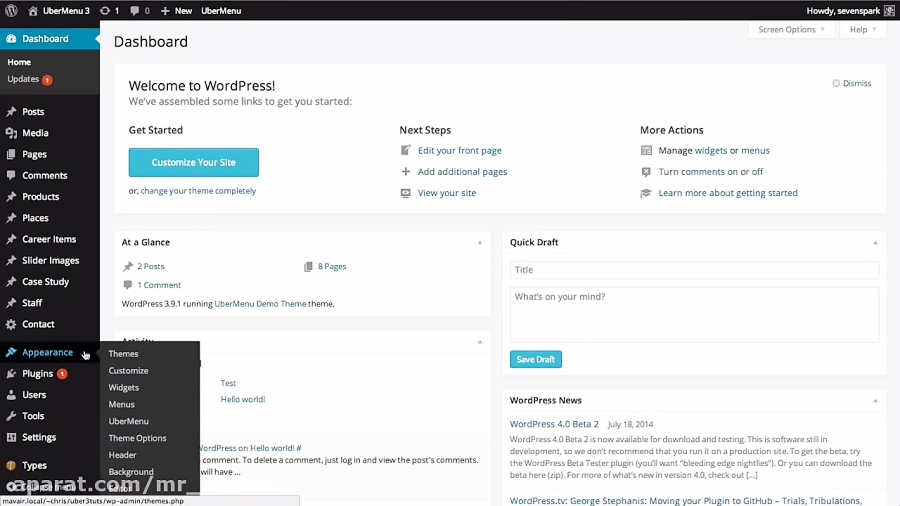Click the Settings sliders icon in sidebar
Viewport: 900px width, 506px height.
pyautogui.click(x=11, y=437)
